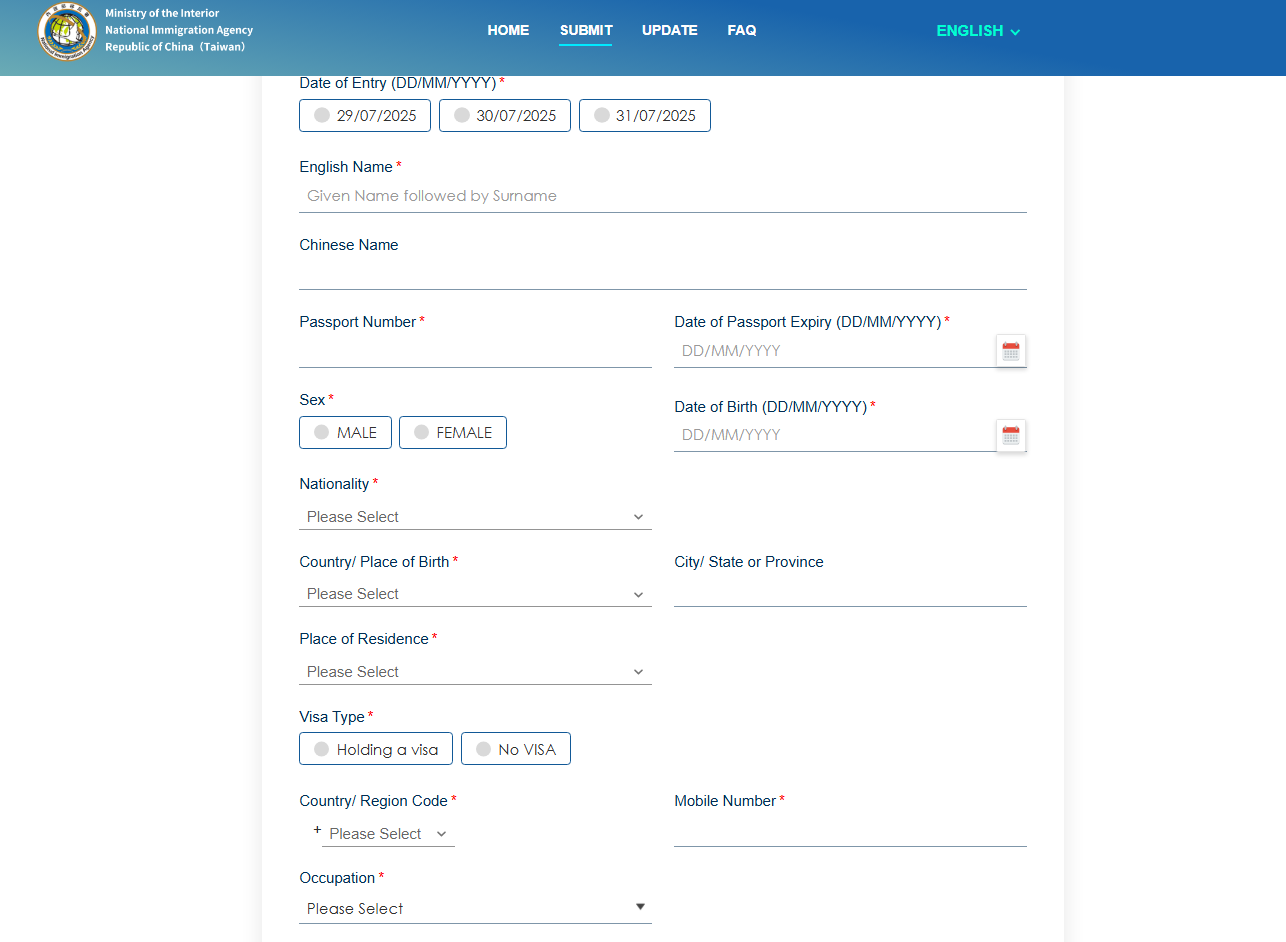Open the ENGLISH language selector

(x=978, y=31)
